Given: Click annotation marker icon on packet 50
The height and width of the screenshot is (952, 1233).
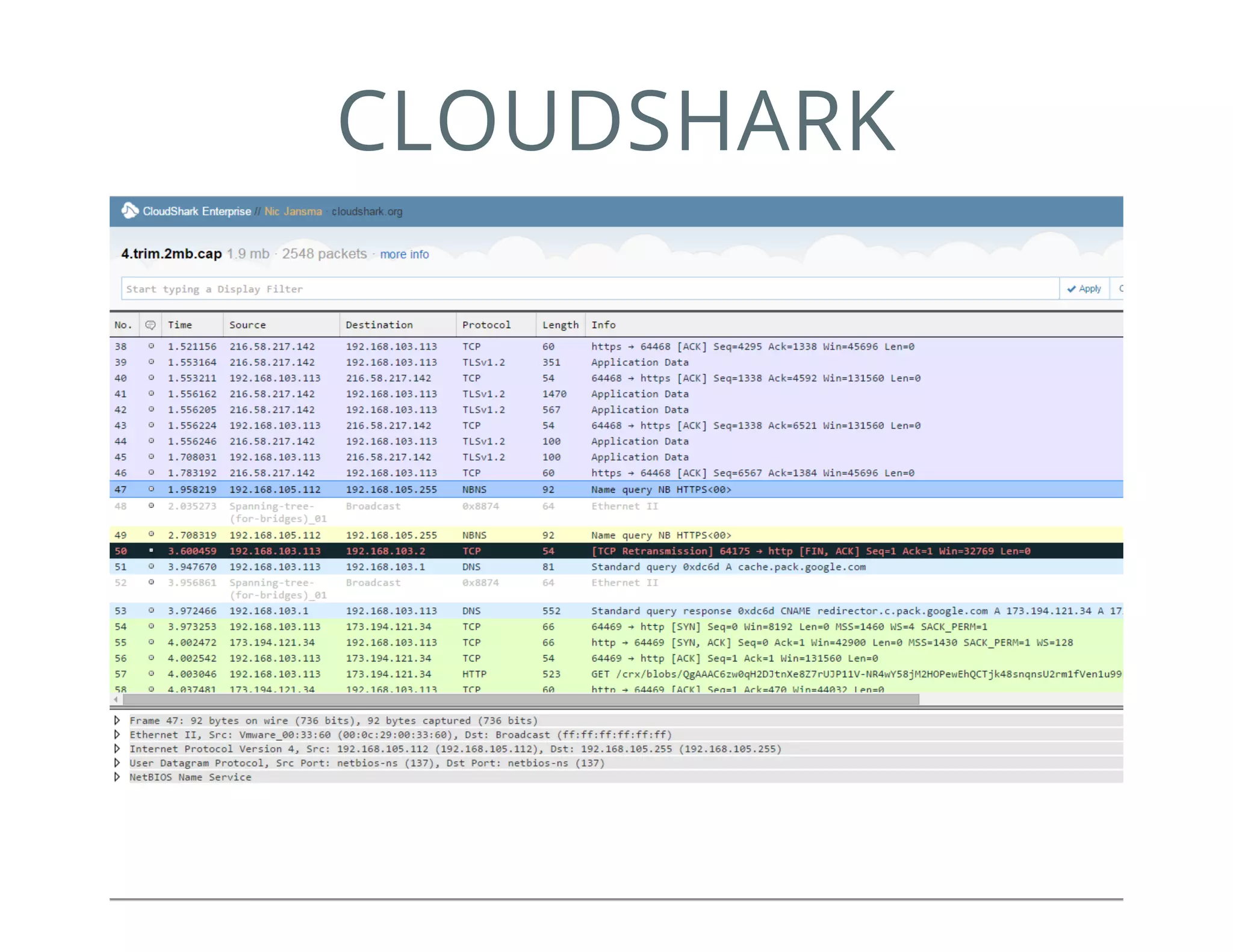Looking at the screenshot, I should pyautogui.click(x=151, y=551).
